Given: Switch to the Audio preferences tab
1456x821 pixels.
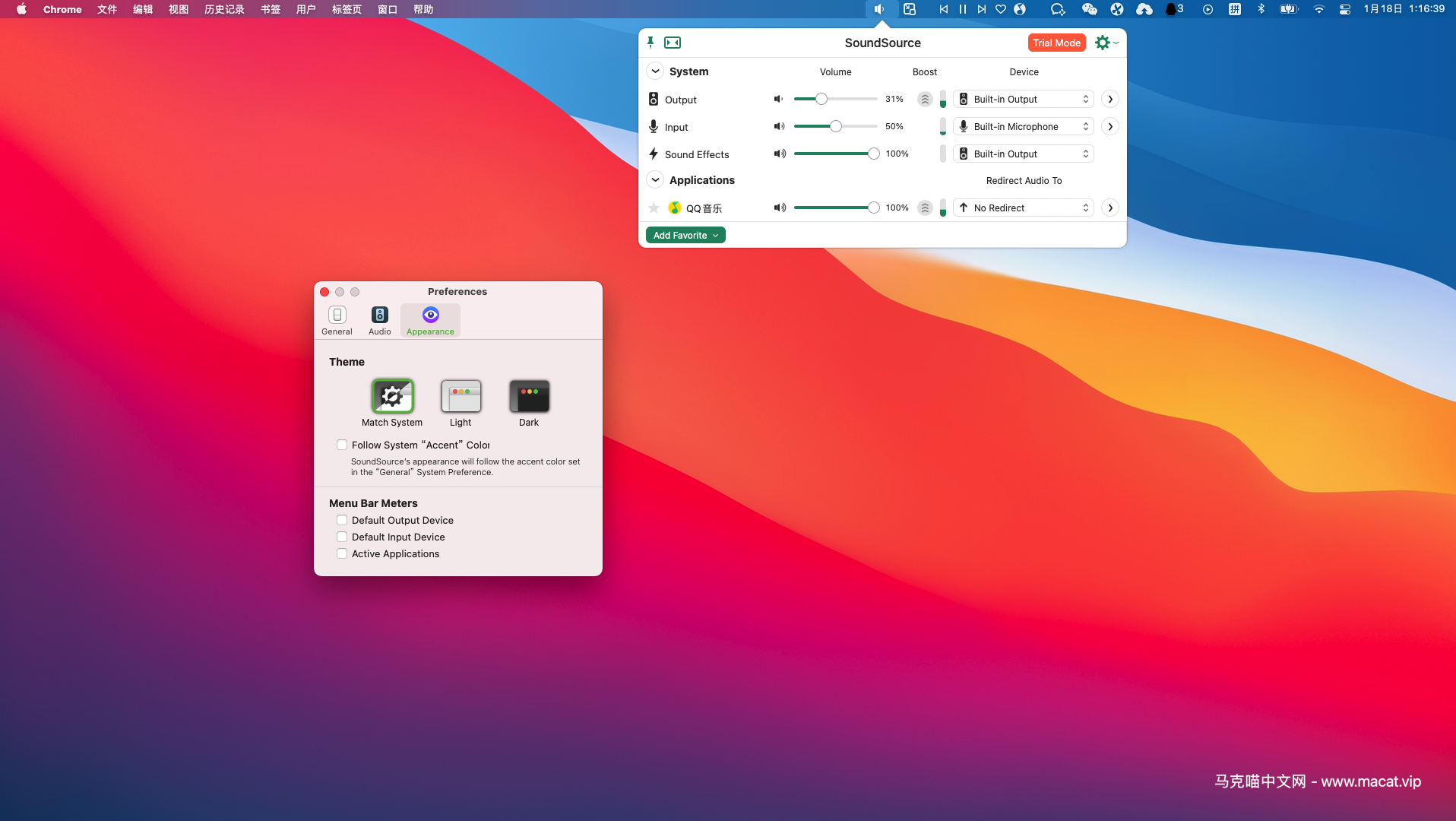Looking at the screenshot, I should pos(379,320).
